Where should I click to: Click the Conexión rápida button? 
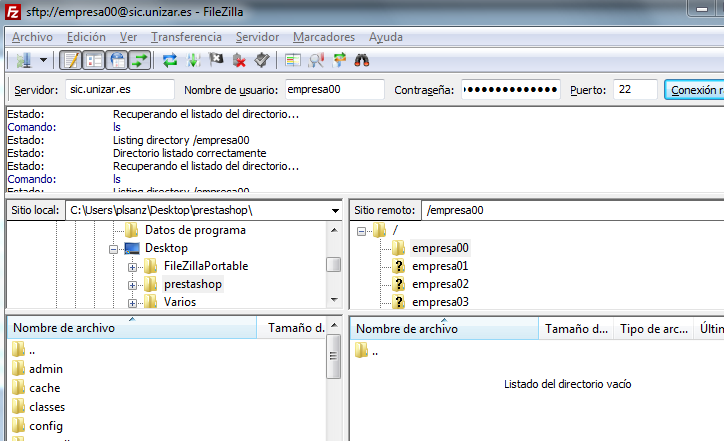tap(694, 90)
